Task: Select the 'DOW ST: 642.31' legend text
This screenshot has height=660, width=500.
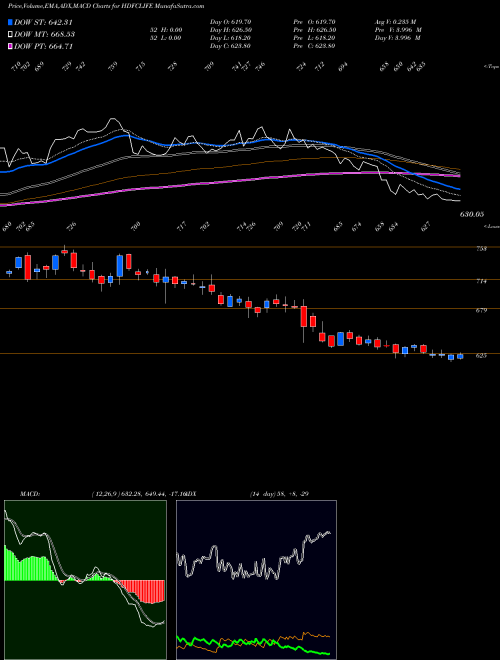Action: [x=43, y=23]
